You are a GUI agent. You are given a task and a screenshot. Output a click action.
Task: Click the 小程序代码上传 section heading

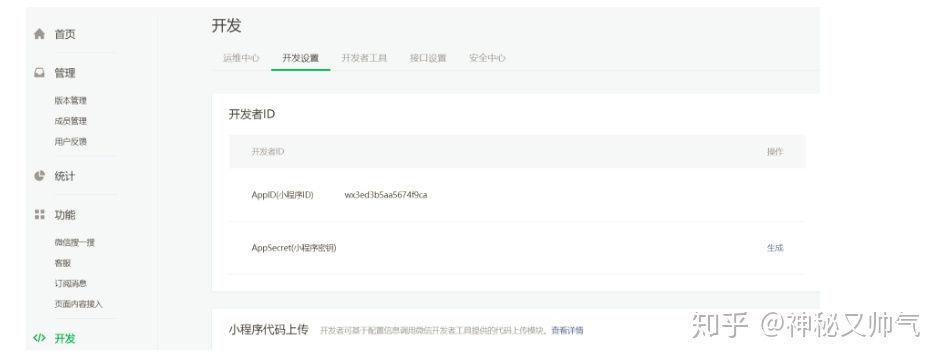click(269, 330)
